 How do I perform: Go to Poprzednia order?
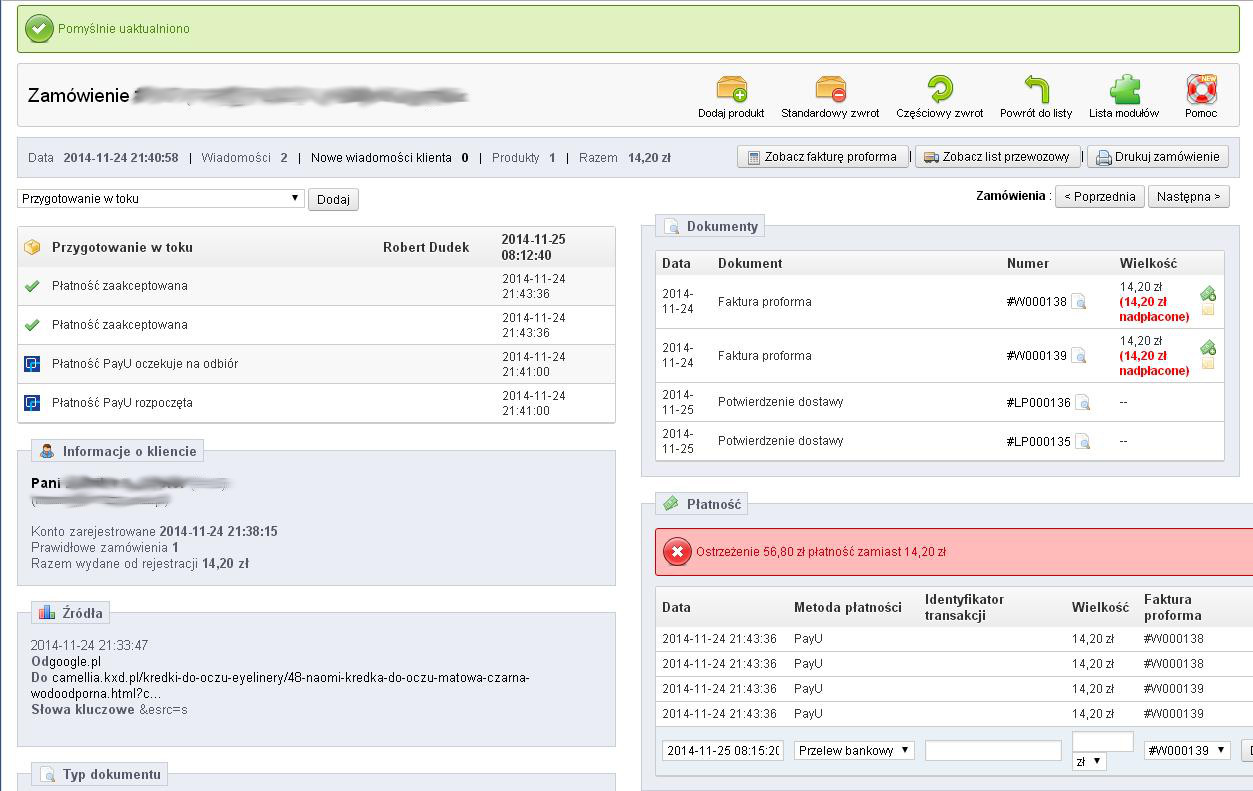(1100, 196)
